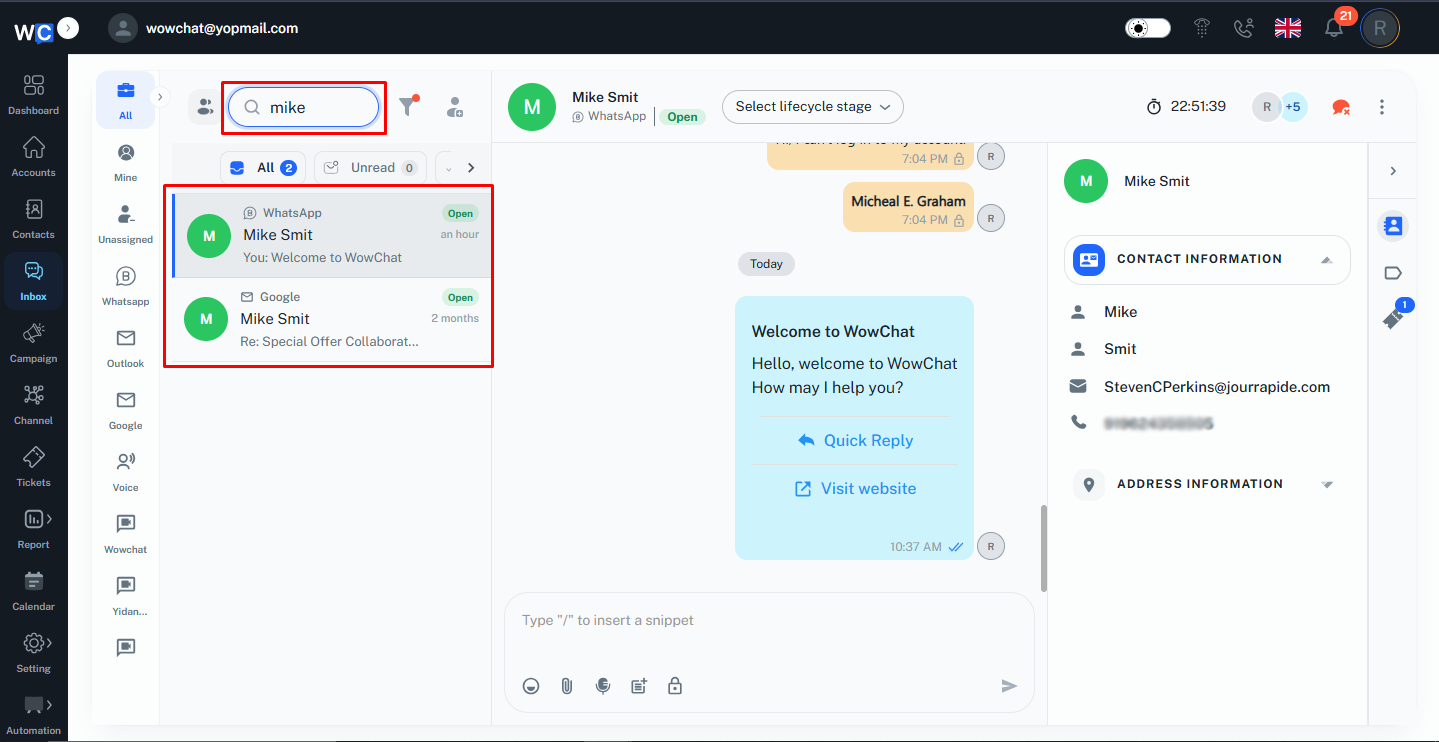
Task: Open the emoji picker in composer
Action: point(531,686)
